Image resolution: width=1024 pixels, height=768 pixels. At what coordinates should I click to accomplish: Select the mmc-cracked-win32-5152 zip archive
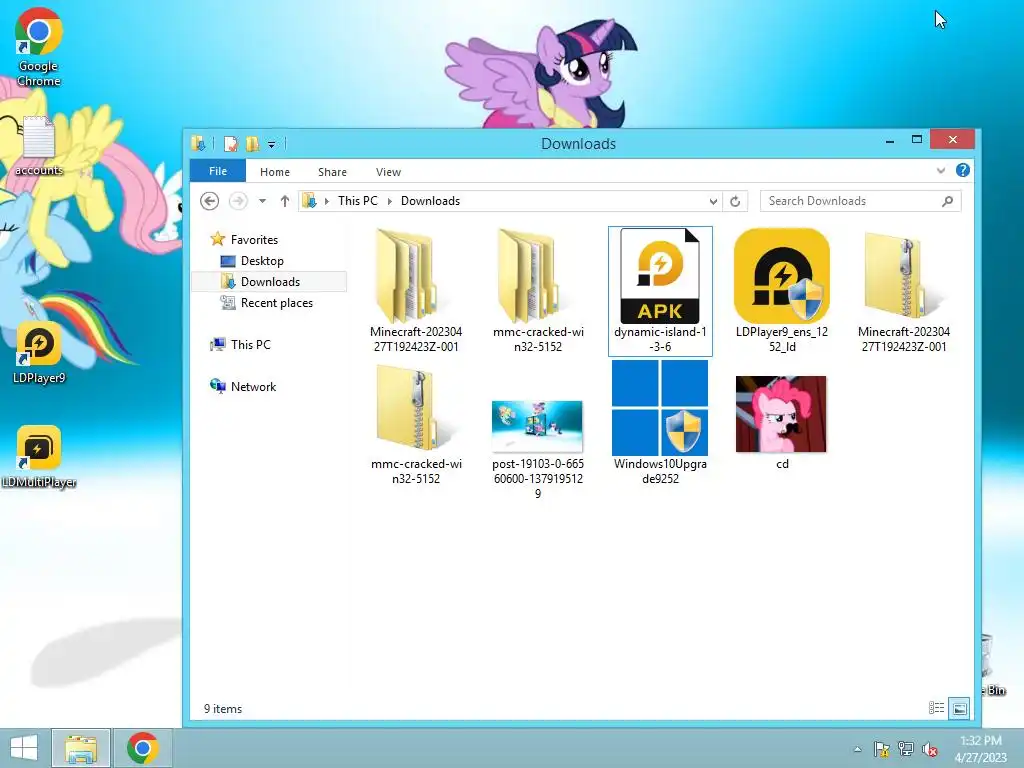[x=416, y=424]
